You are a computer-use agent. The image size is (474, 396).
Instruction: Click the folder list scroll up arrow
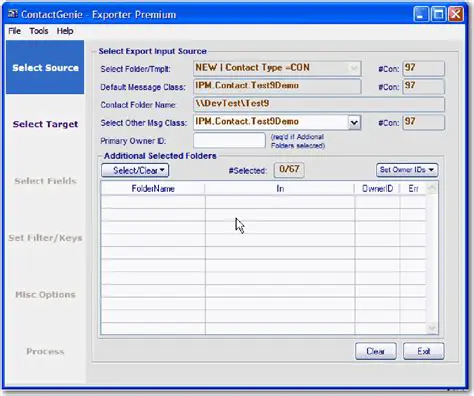[432, 188]
